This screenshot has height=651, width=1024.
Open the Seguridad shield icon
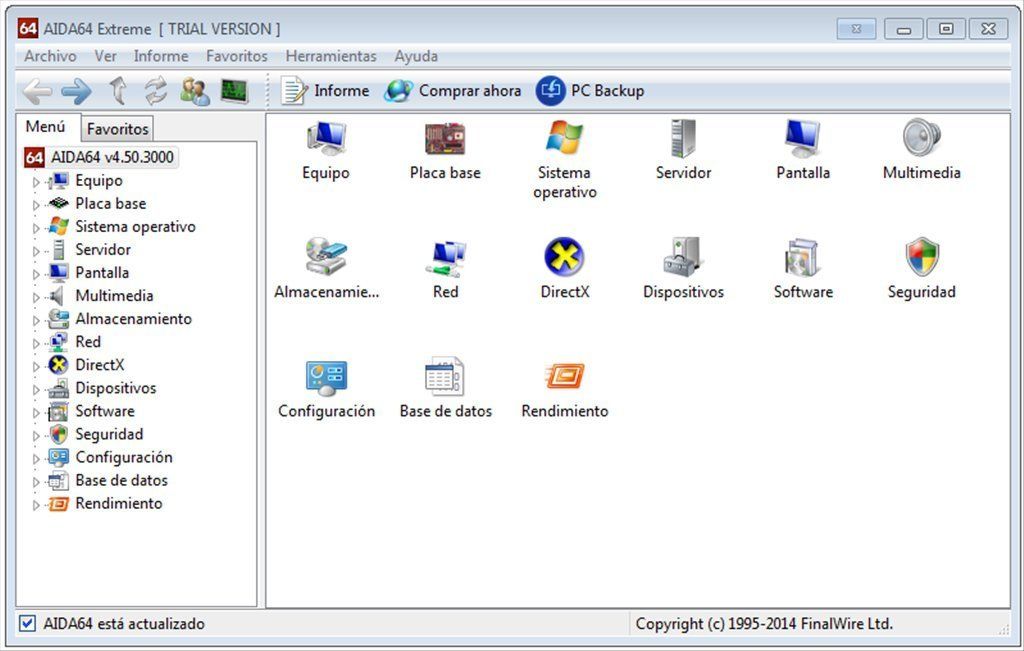click(921, 258)
